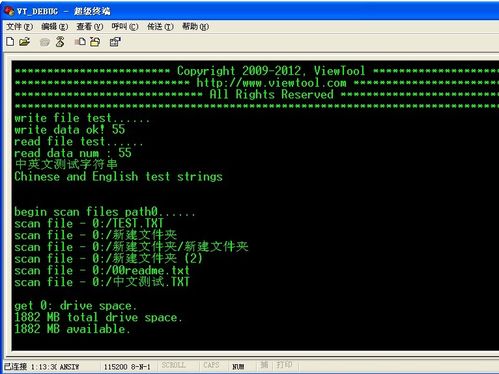This screenshot has height=374, width=499.
Task: Click the New connection toolbar icon
Action: (10, 42)
